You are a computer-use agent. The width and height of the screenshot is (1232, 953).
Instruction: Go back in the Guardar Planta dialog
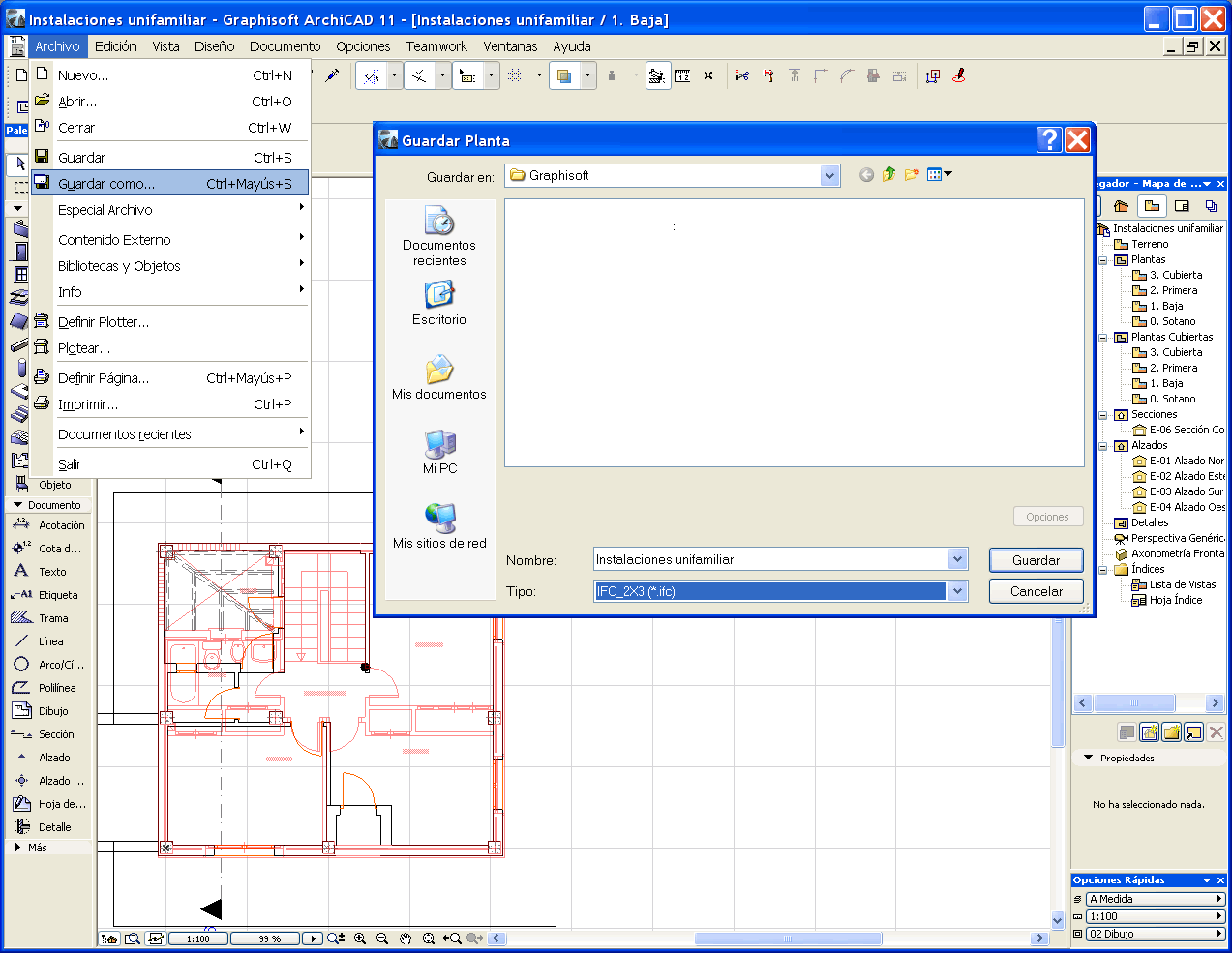coord(866,175)
